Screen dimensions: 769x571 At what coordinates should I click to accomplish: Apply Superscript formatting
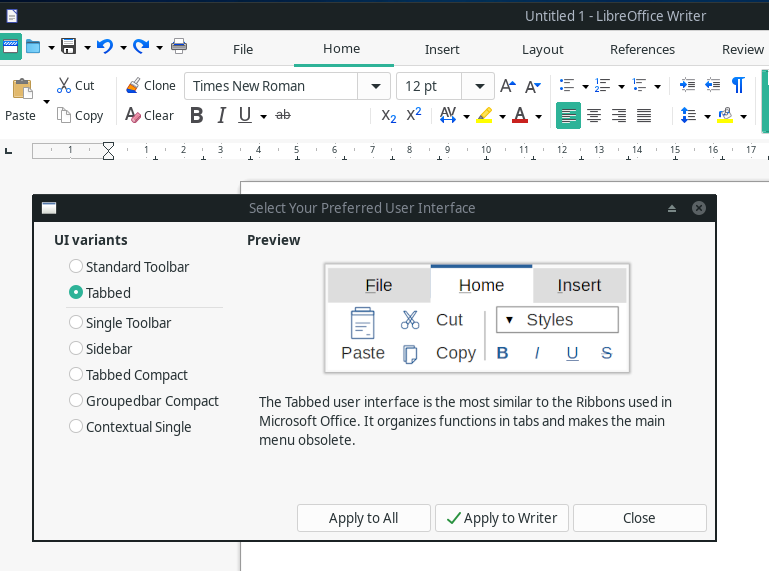pos(414,114)
